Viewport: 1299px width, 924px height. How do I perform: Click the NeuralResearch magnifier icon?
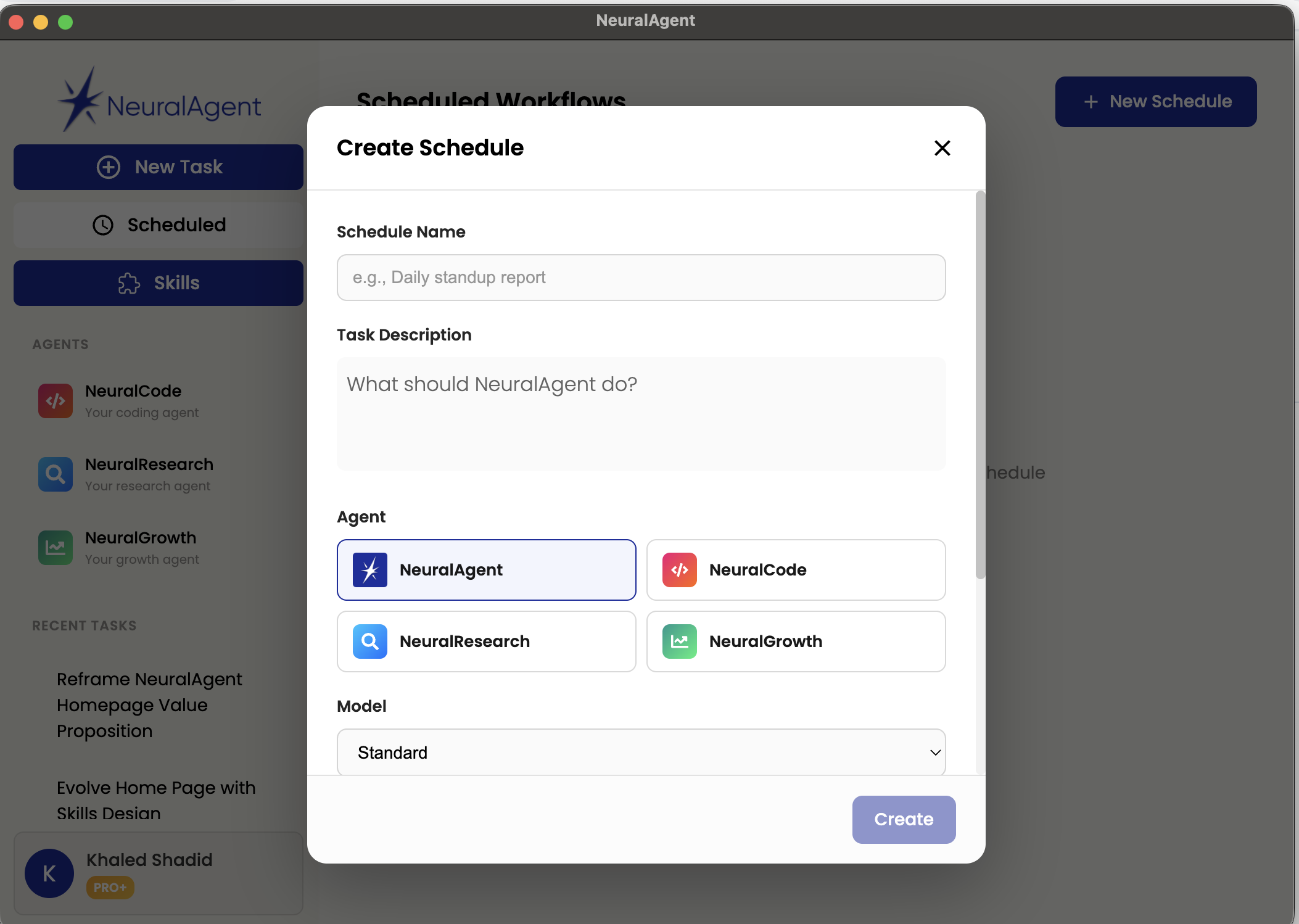pyautogui.click(x=55, y=474)
